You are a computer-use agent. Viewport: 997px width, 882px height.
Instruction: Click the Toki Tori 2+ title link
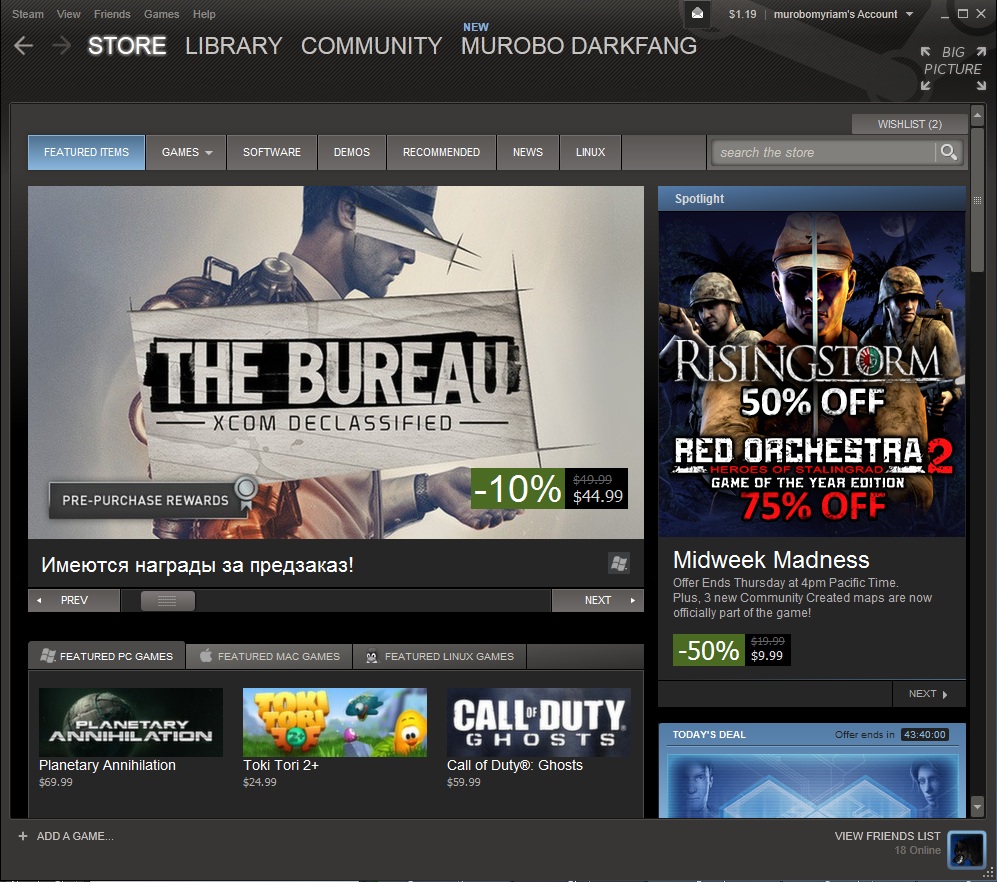point(281,765)
